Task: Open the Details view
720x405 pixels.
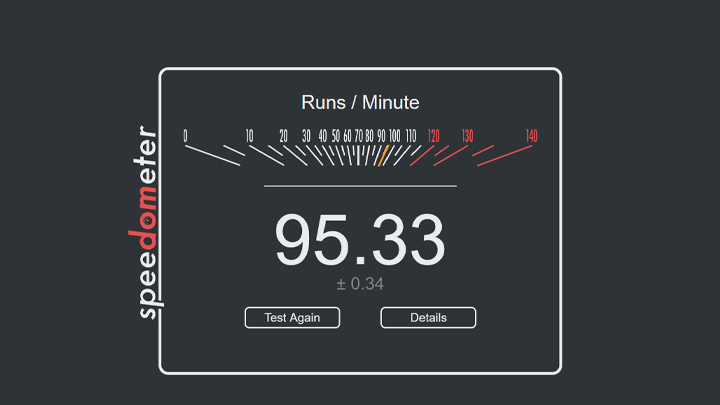Action: point(428,318)
